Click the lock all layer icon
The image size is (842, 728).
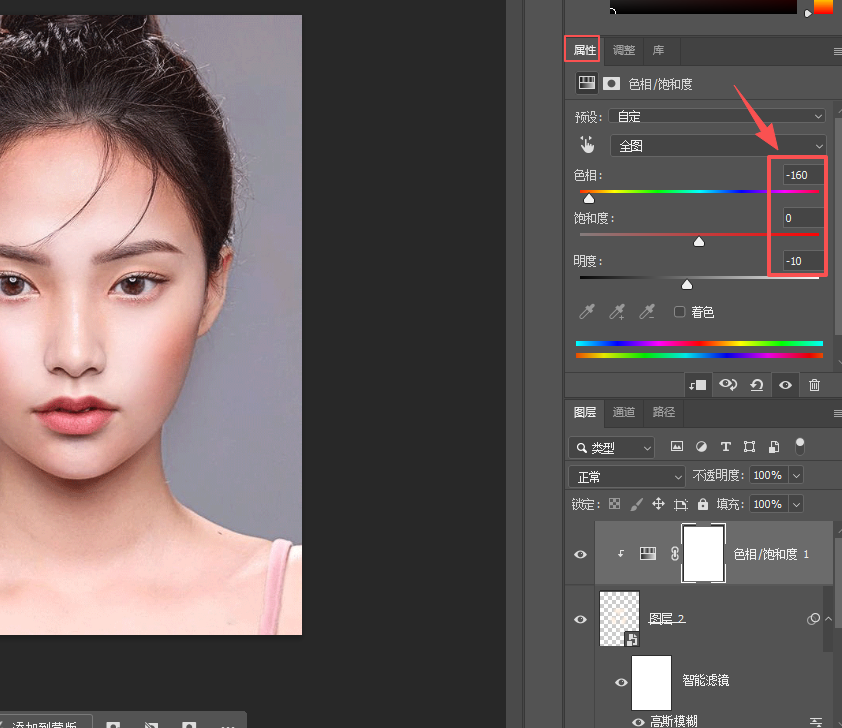pos(702,504)
